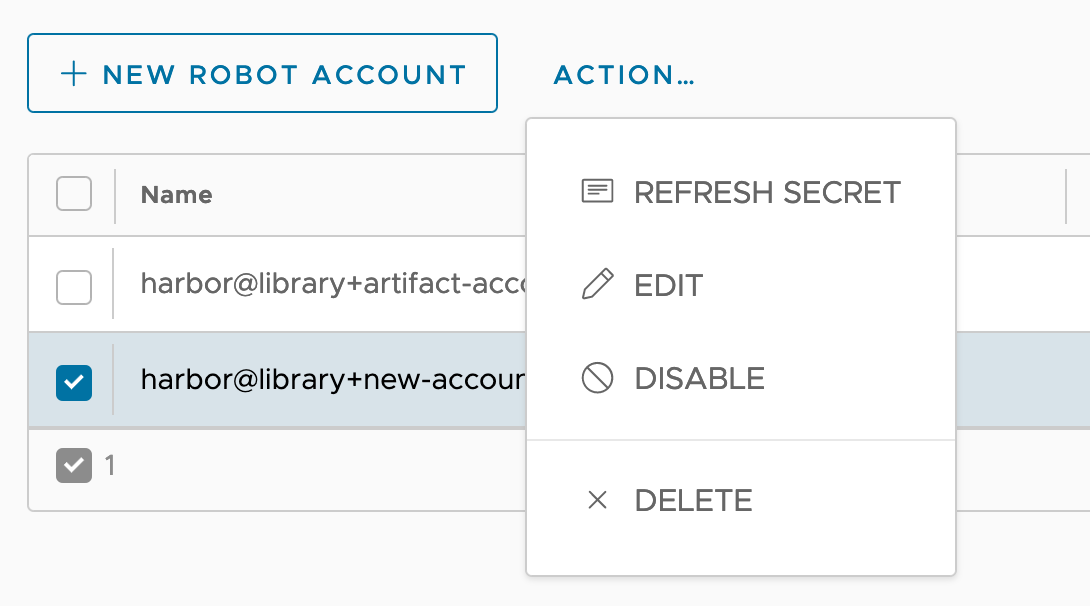Image resolution: width=1090 pixels, height=606 pixels.
Task: Click the X delete icon
Action: click(597, 500)
